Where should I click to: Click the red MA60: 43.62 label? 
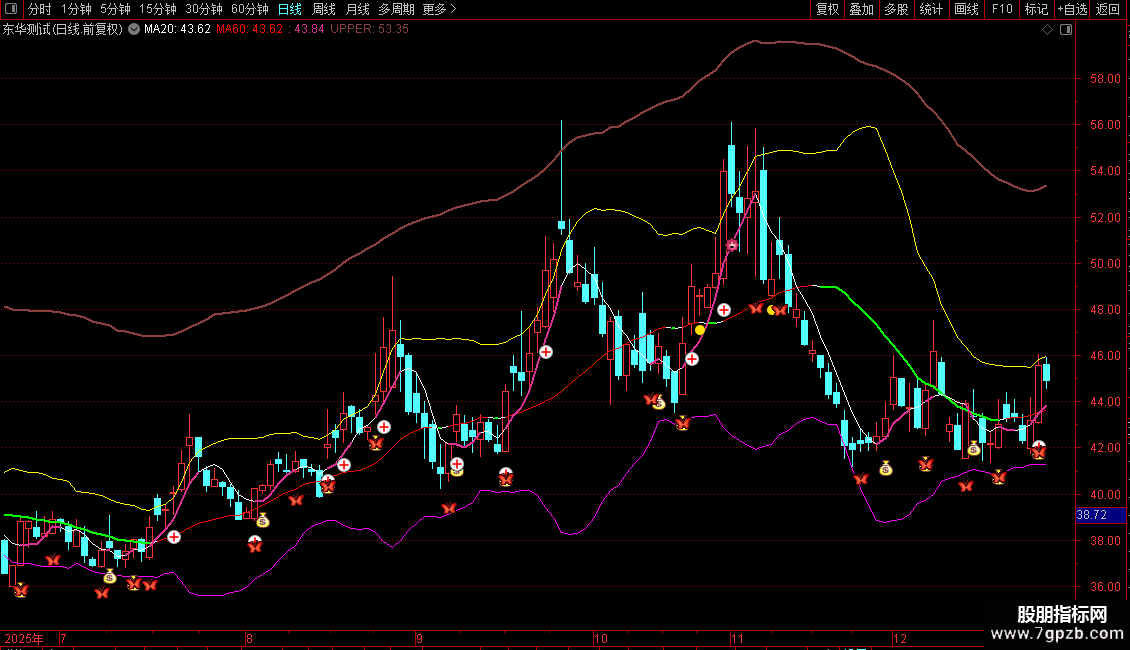(249, 29)
